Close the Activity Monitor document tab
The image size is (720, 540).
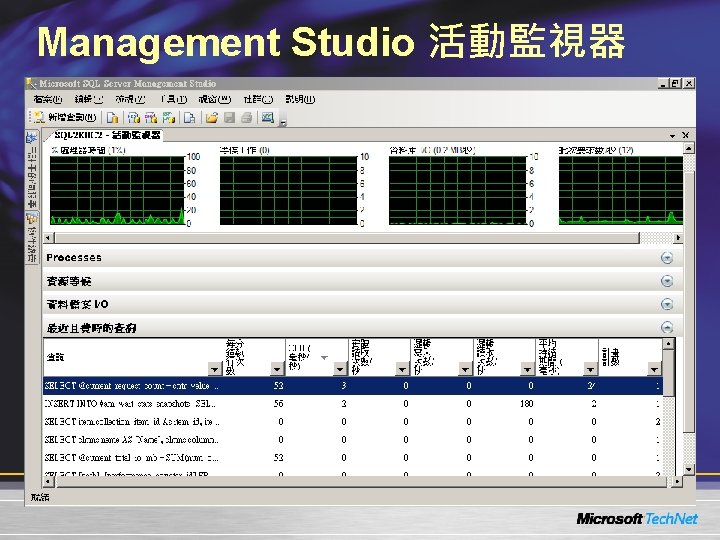click(686, 135)
